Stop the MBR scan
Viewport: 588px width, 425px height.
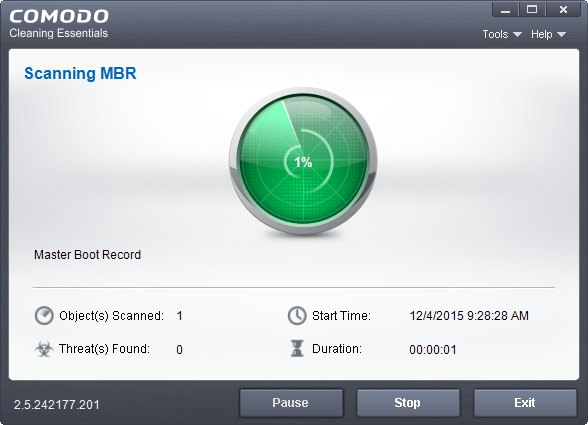pos(408,403)
